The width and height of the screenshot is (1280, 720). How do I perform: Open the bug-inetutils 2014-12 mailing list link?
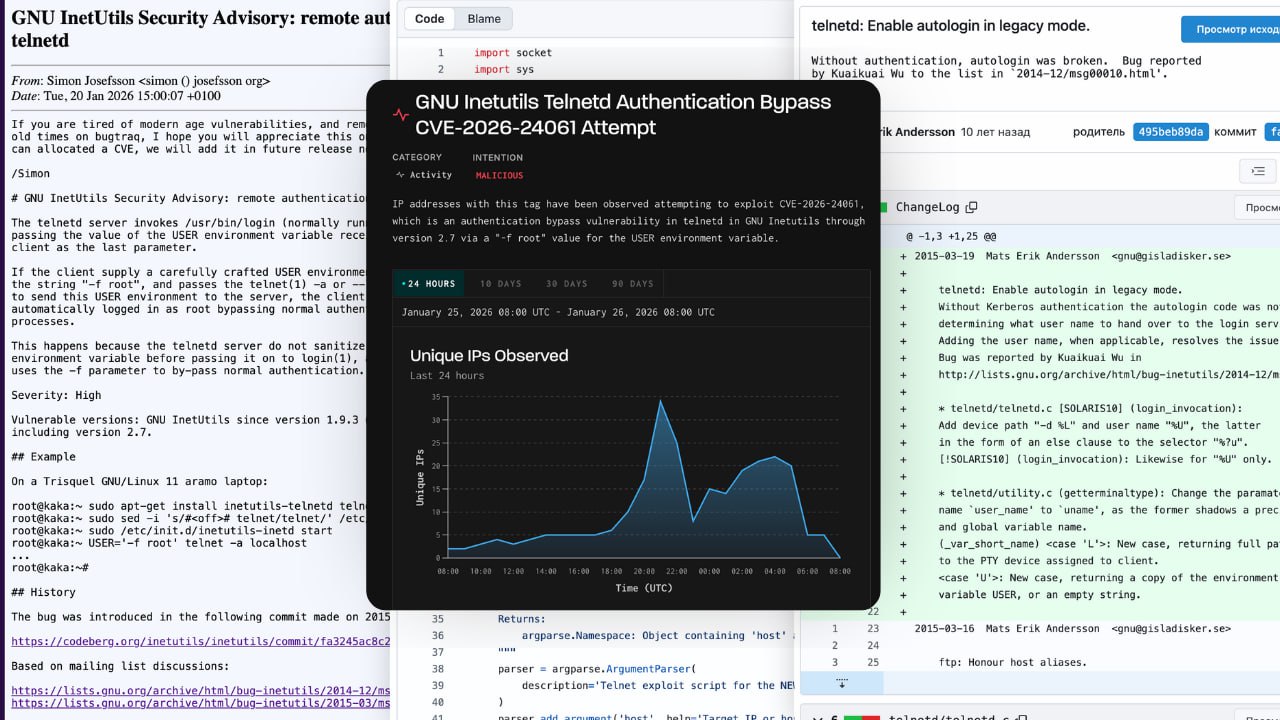(x=200, y=690)
